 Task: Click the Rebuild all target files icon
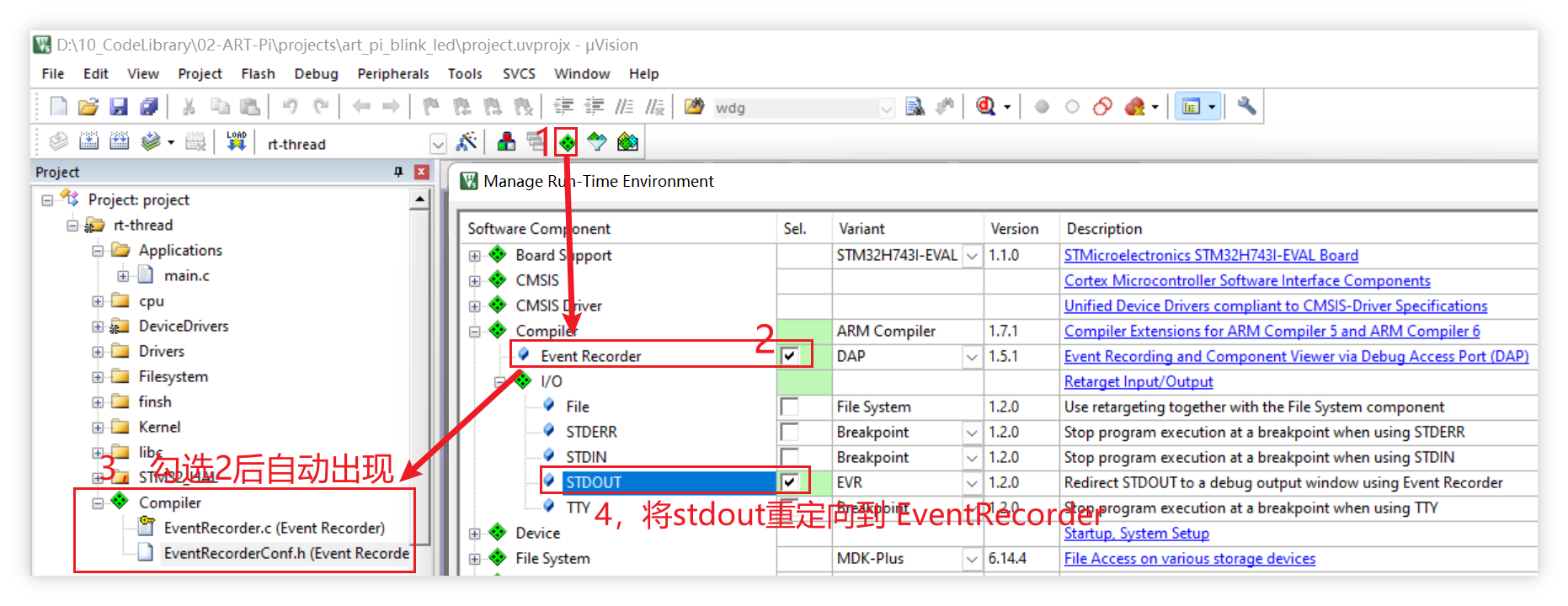tap(119, 141)
